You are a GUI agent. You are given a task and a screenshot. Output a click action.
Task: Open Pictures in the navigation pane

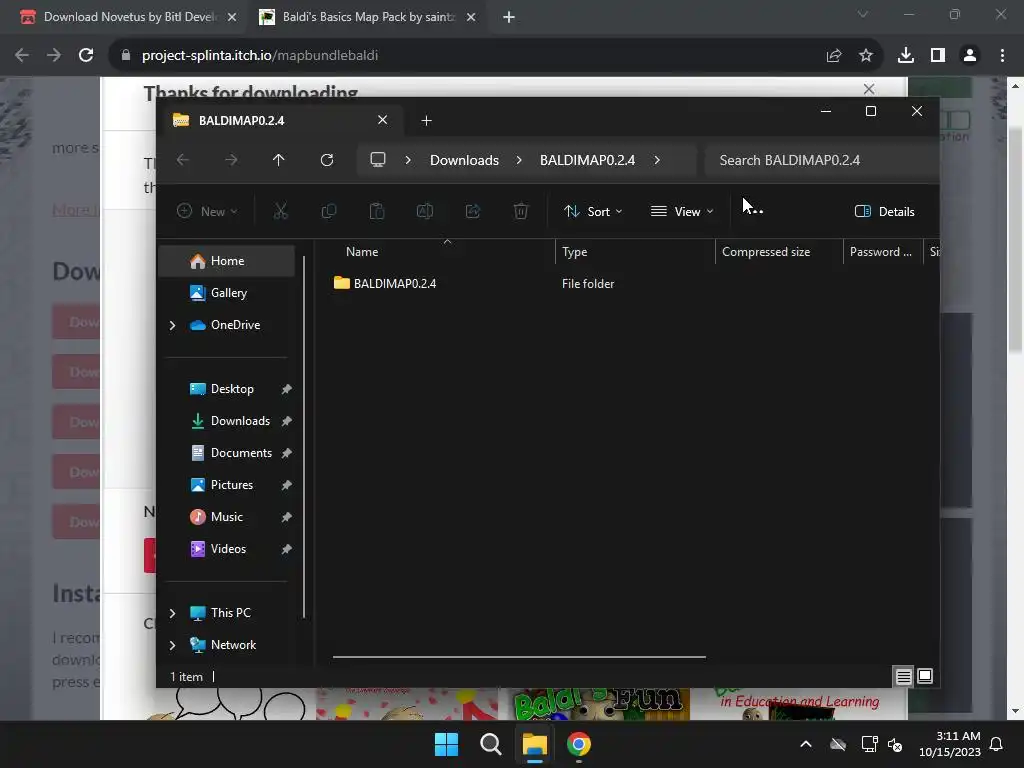tap(227, 485)
